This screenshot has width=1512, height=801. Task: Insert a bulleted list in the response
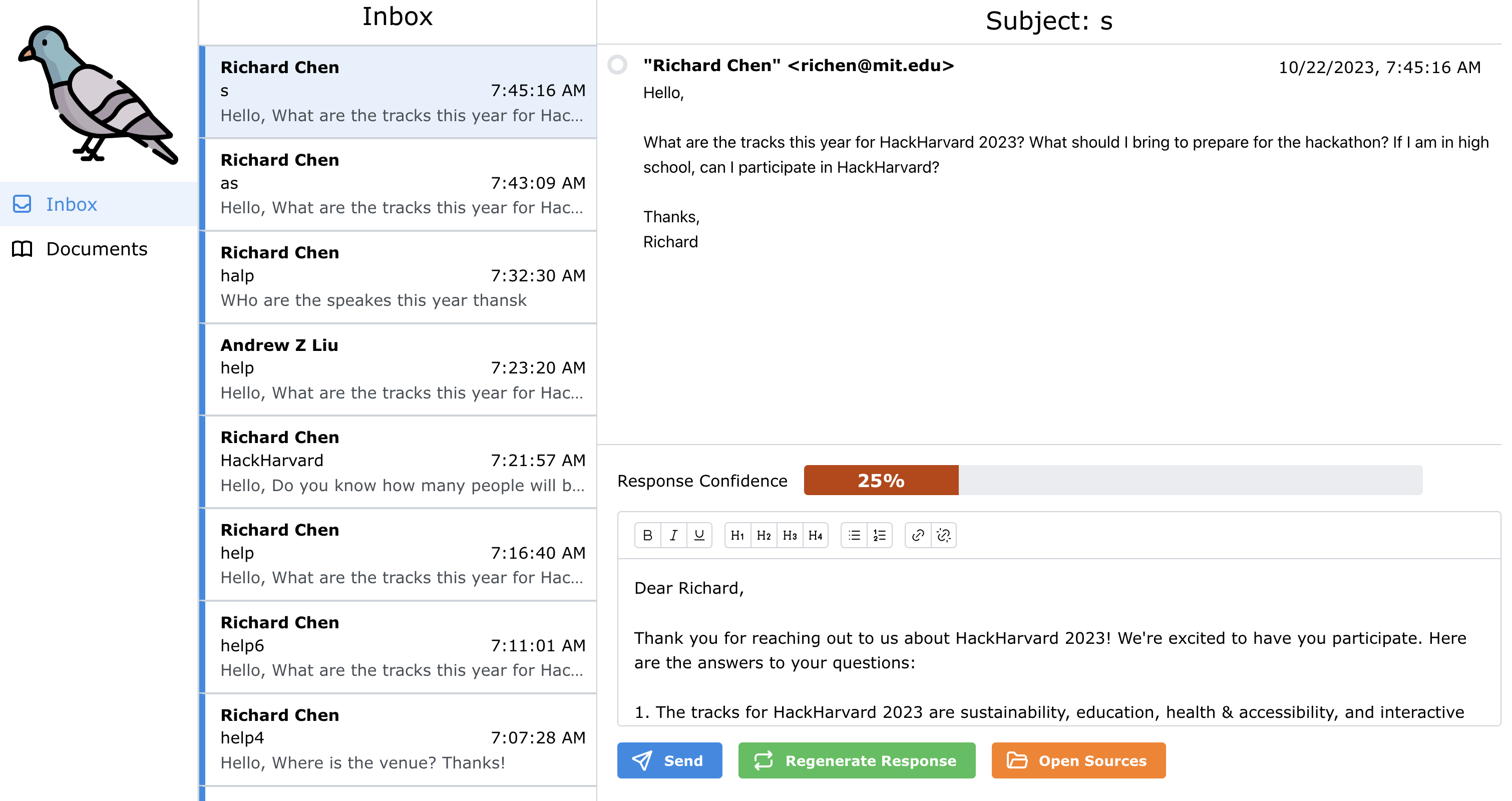click(x=854, y=535)
